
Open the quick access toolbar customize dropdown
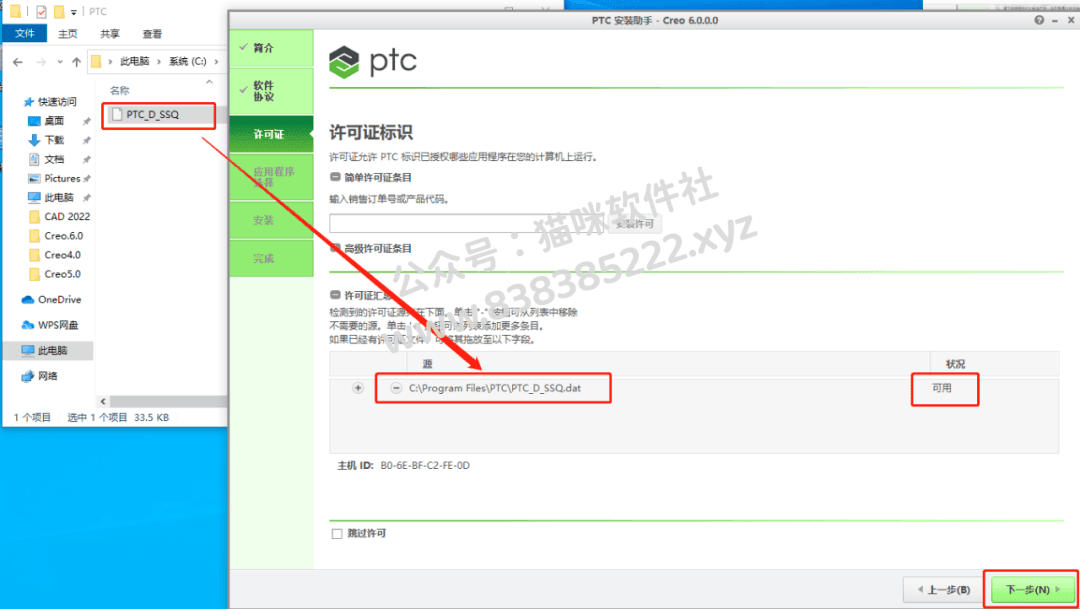tap(74, 12)
